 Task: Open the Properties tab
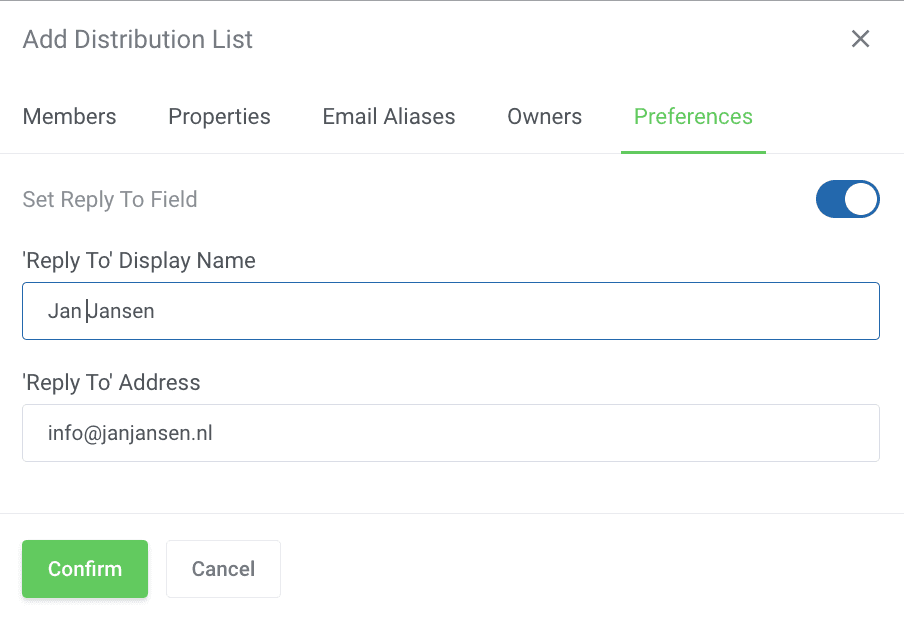coord(219,117)
